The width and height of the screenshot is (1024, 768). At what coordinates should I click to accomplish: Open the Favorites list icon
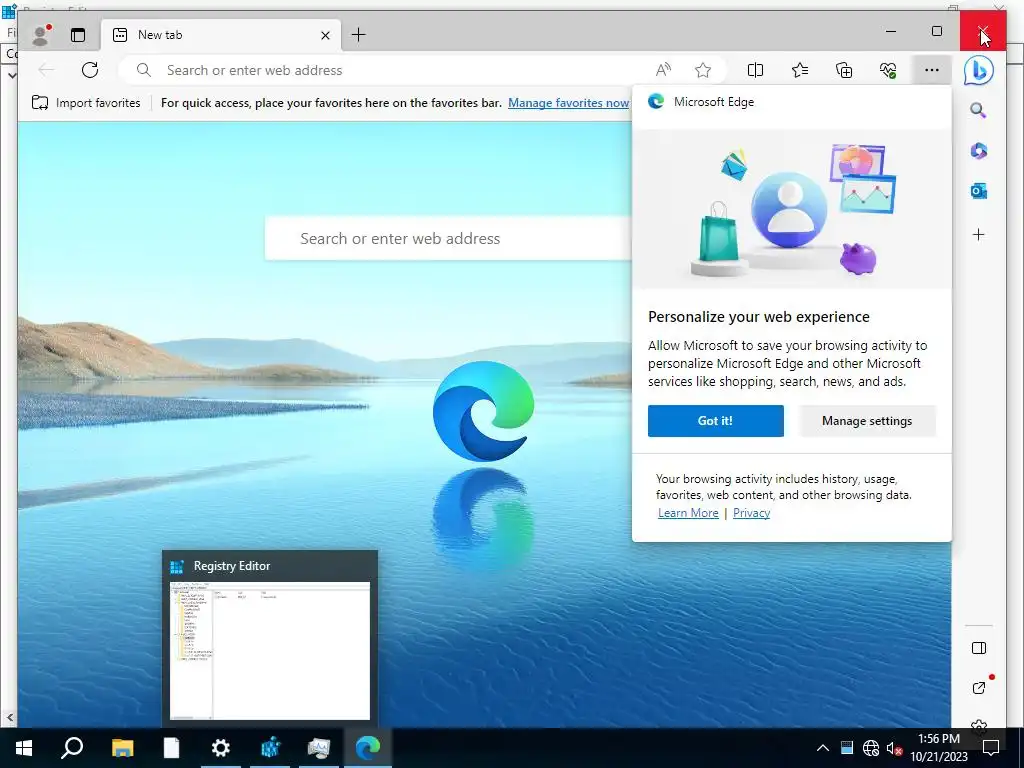pyautogui.click(x=799, y=70)
